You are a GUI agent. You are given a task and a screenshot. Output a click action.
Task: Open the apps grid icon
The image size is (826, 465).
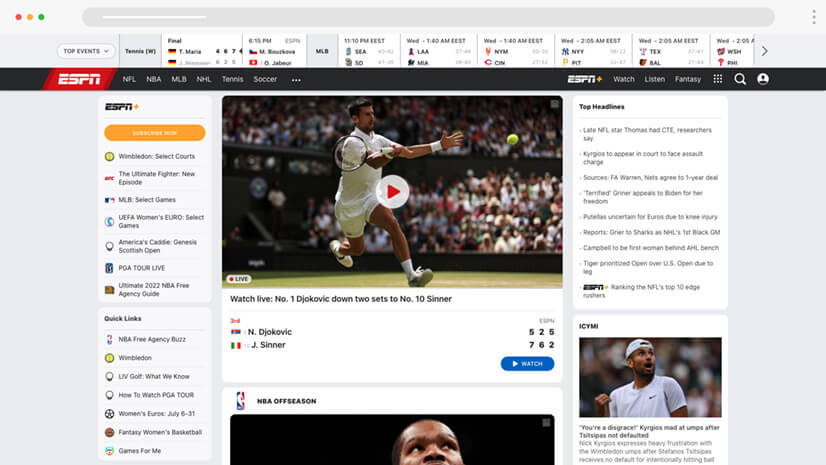click(717, 79)
